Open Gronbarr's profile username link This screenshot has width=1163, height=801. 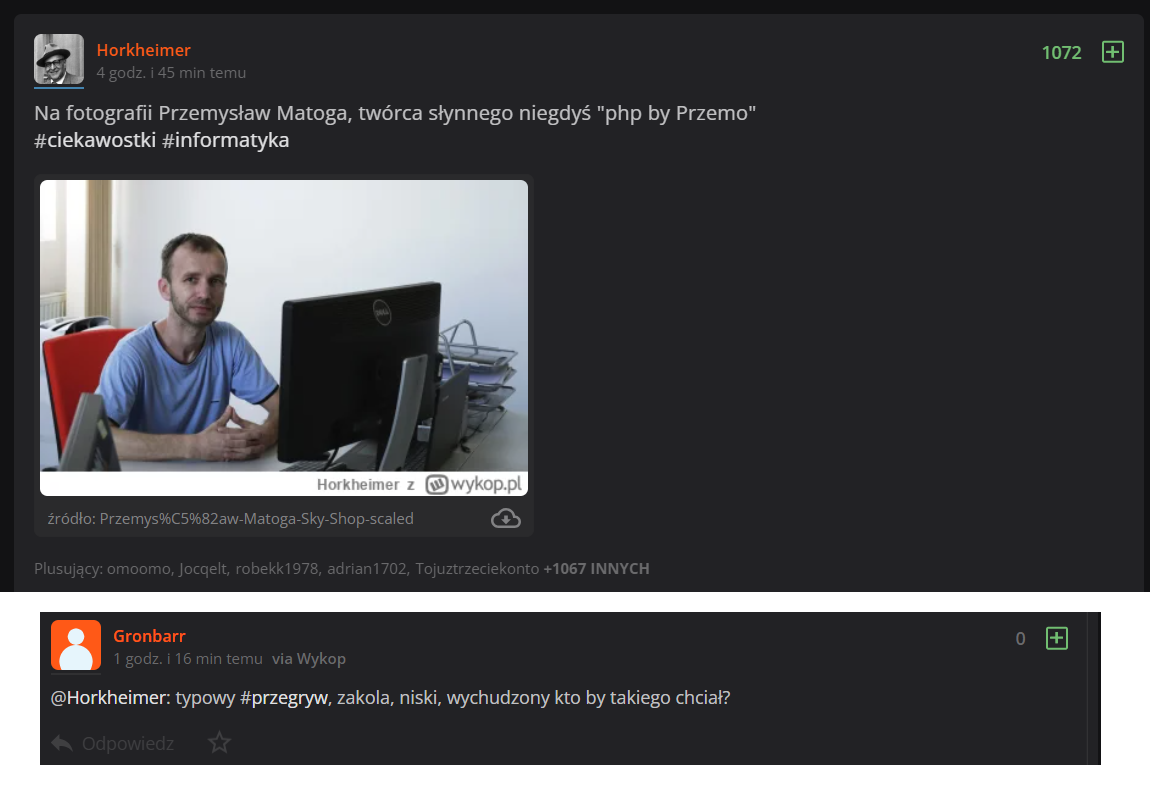(x=149, y=636)
